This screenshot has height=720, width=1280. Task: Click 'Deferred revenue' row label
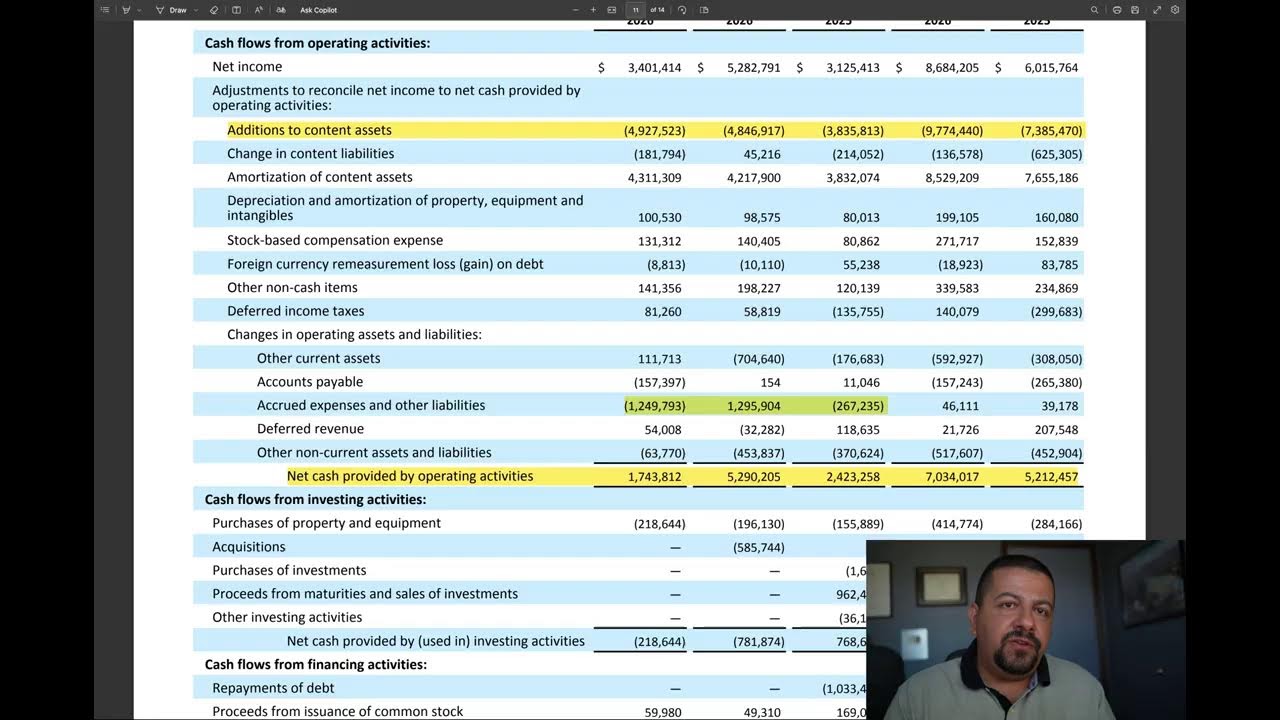[310, 429]
